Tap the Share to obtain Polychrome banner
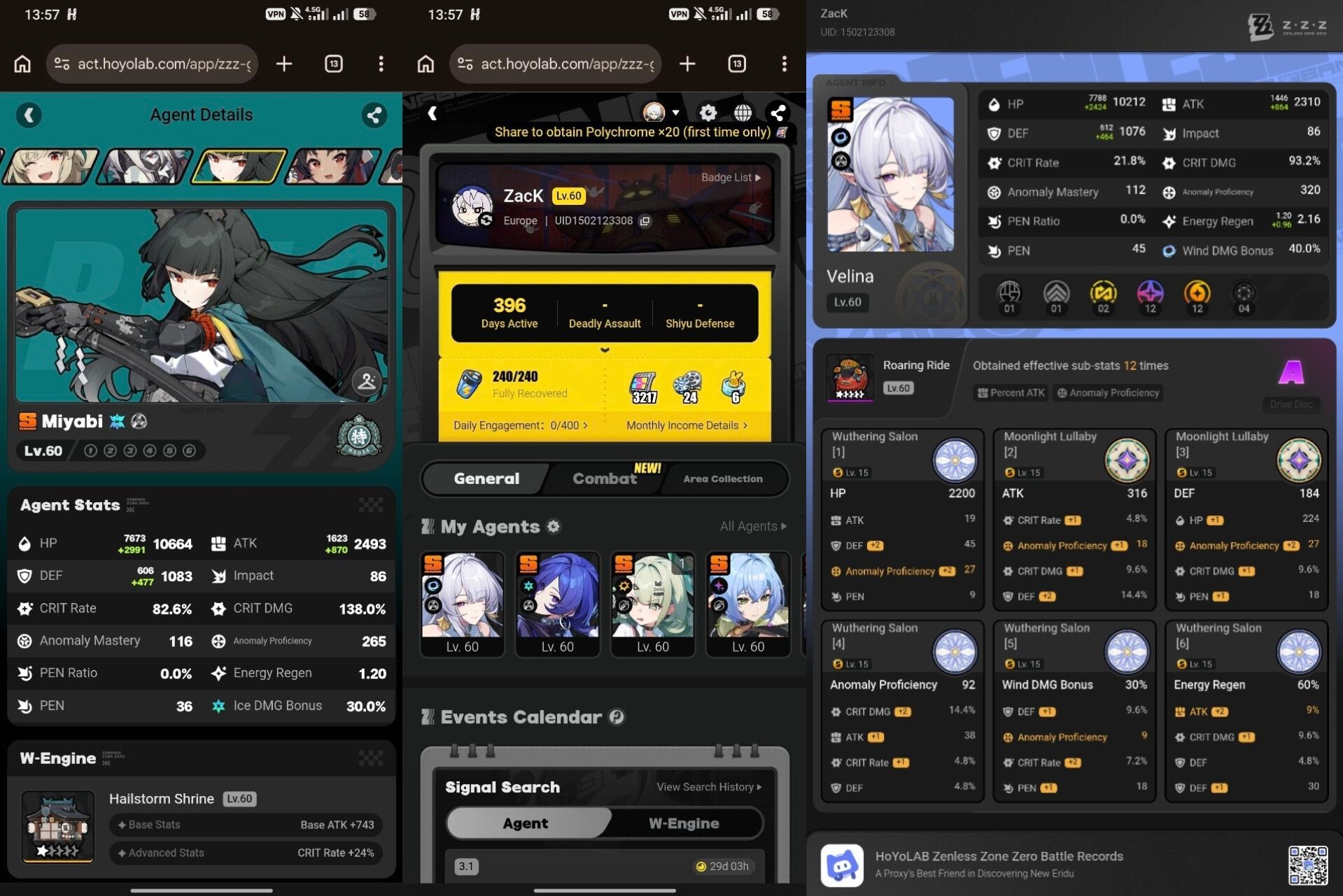The image size is (1343, 896). tap(640, 132)
